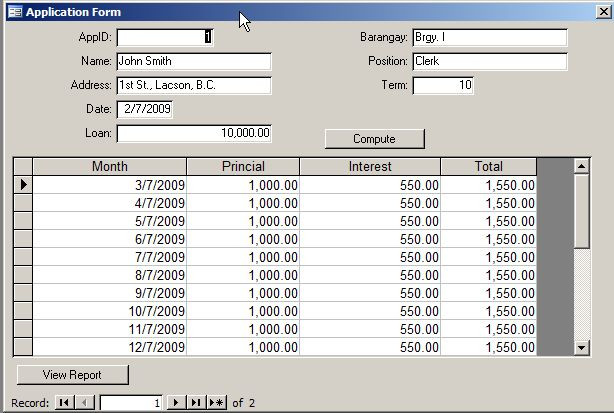
Task: Click the record number box
Action: pyautogui.click(x=131, y=403)
